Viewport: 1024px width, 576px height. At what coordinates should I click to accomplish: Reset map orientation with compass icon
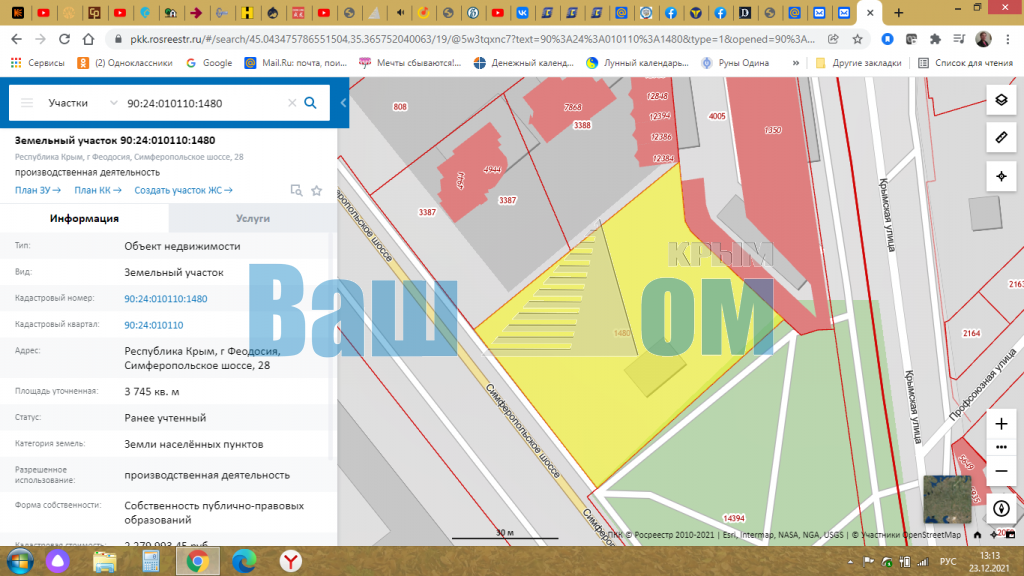pos(1001,508)
